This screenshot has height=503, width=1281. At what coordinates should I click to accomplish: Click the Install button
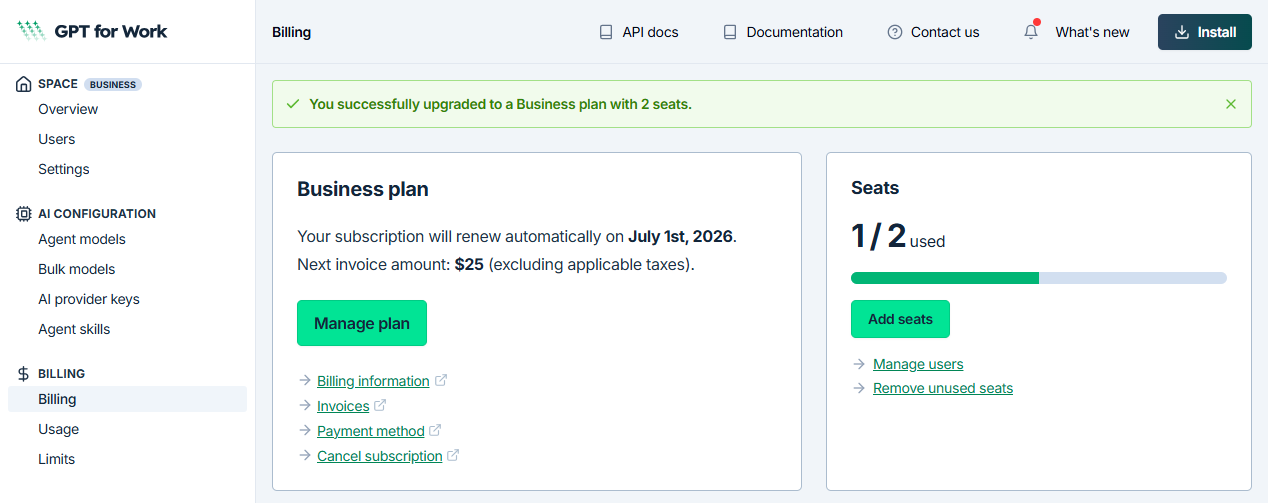point(1205,32)
